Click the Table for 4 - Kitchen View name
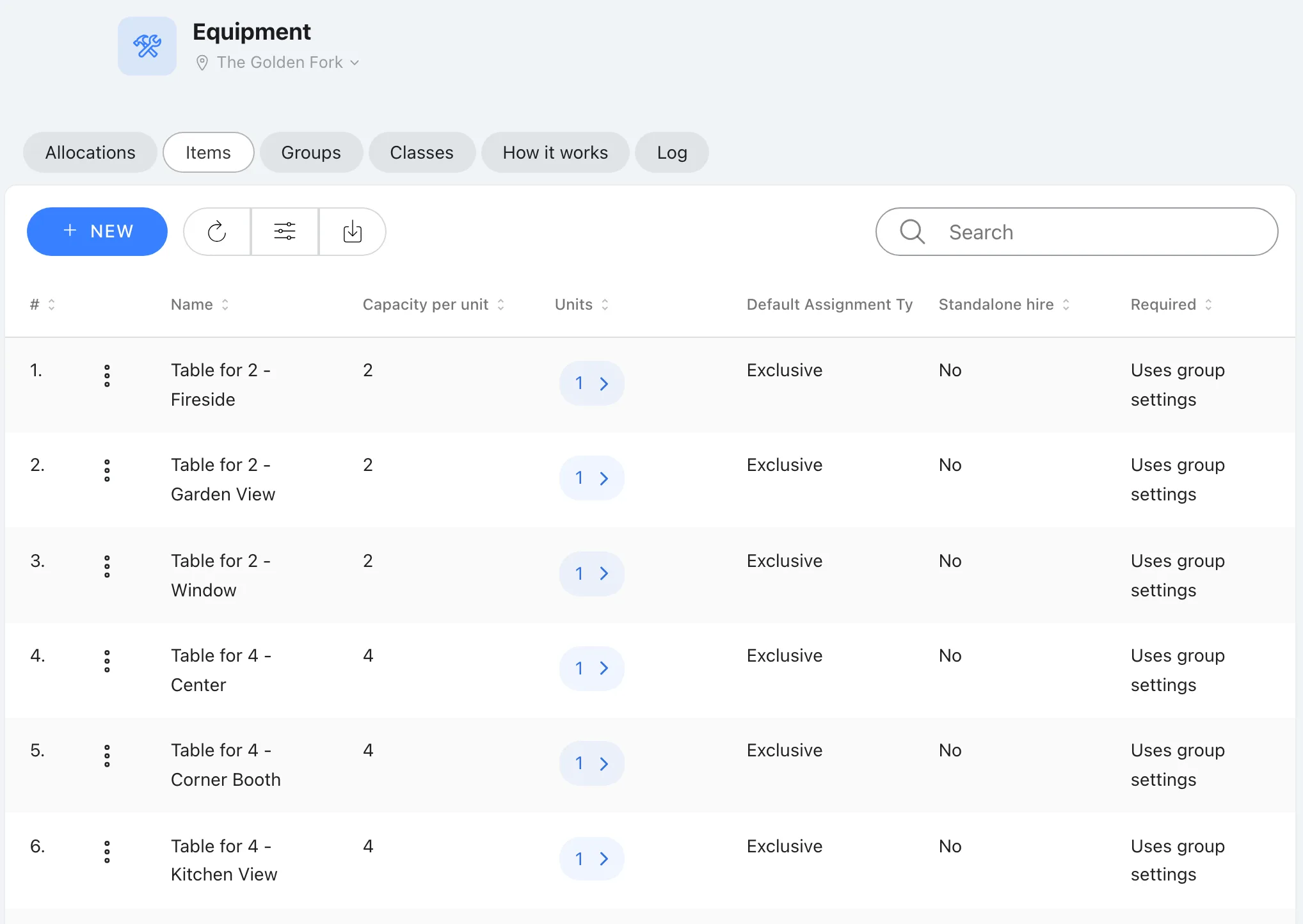This screenshot has height=924, width=1303. pyautogui.click(x=224, y=860)
